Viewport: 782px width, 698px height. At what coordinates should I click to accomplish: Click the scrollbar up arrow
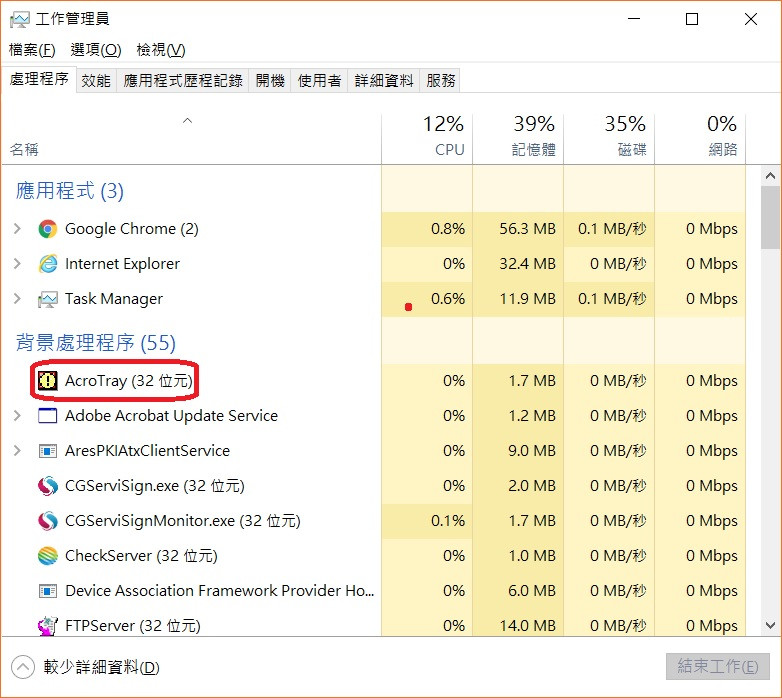pyautogui.click(x=771, y=176)
